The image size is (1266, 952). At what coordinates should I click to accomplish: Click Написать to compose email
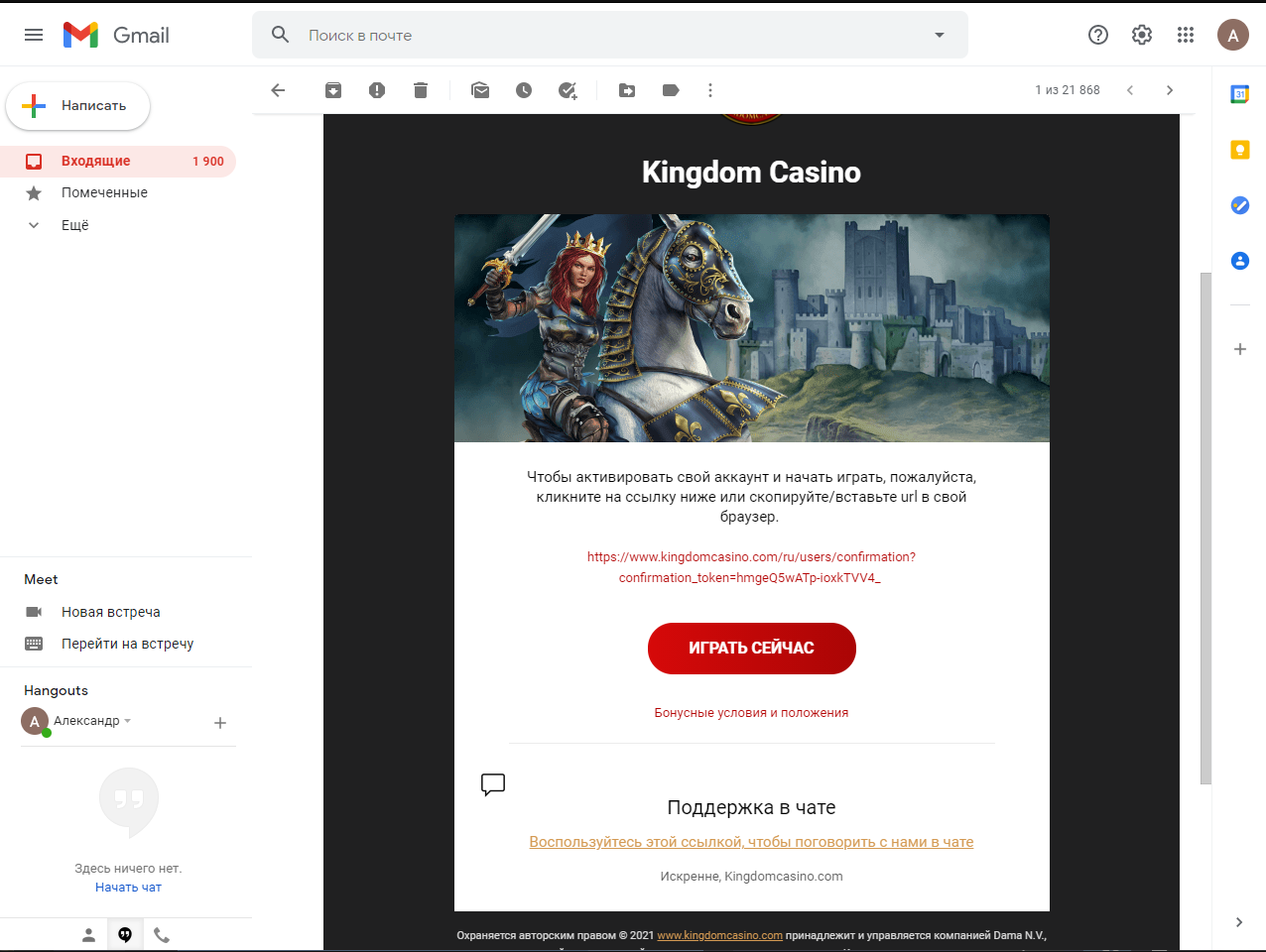tap(78, 106)
